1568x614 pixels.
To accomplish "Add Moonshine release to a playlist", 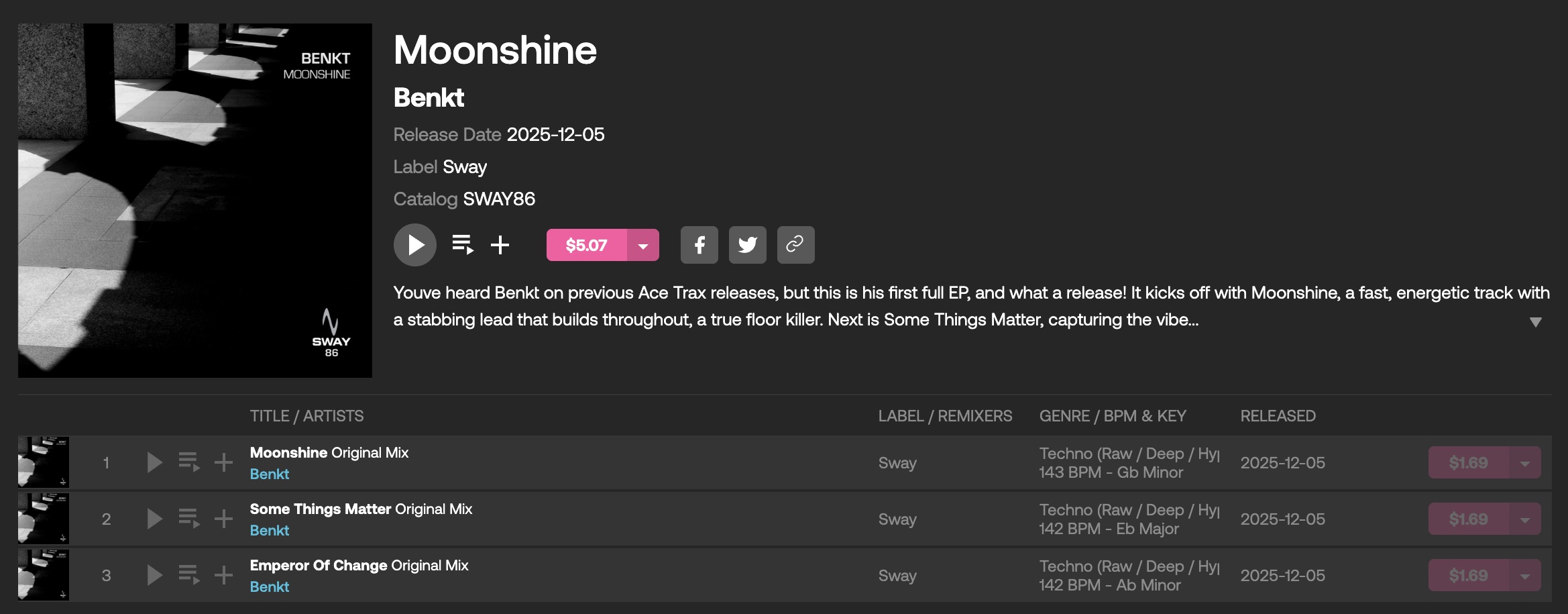I will pyautogui.click(x=500, y=245).
